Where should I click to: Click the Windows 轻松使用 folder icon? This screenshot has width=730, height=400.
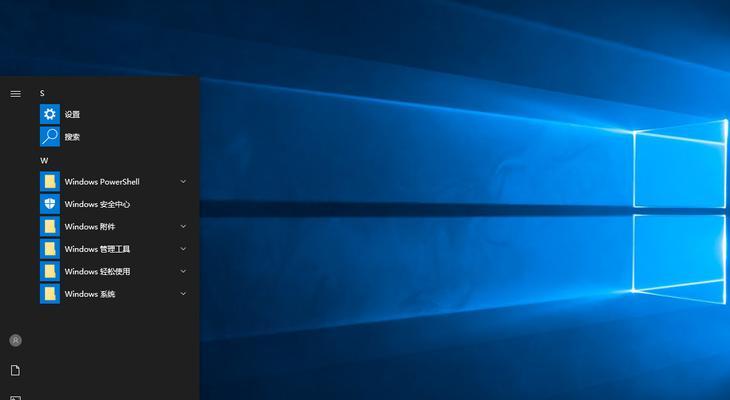pos(50,271)
